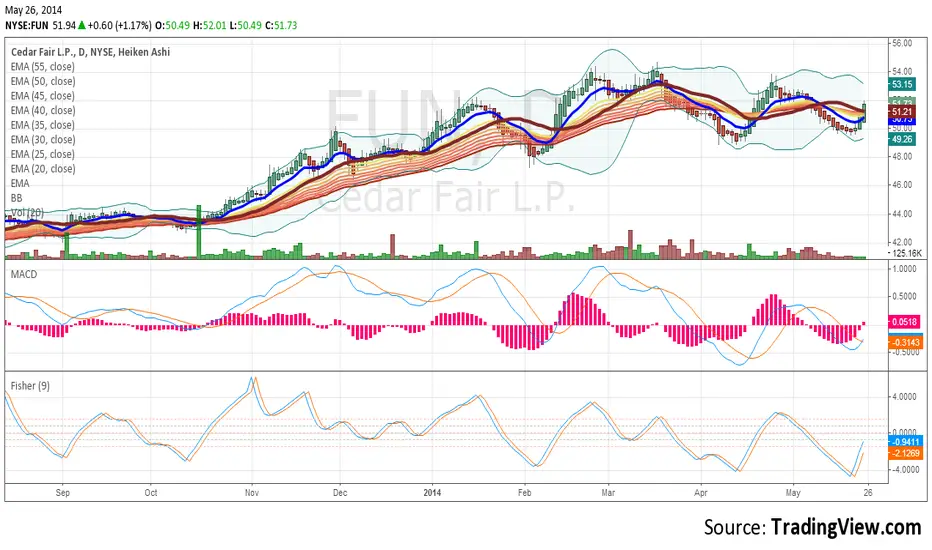Click the 56.00 price axis label

(x=902, y=43)
